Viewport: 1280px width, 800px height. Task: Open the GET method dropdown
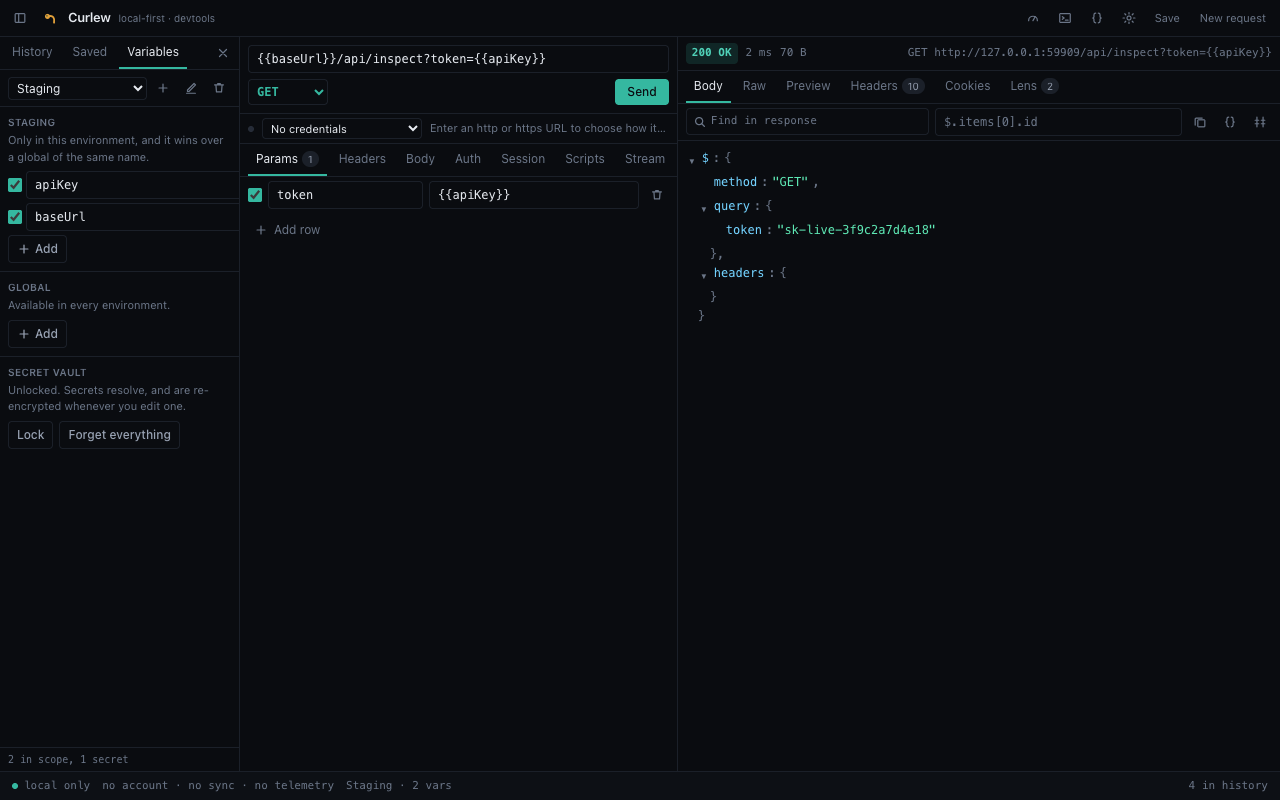tap(288, 92)
